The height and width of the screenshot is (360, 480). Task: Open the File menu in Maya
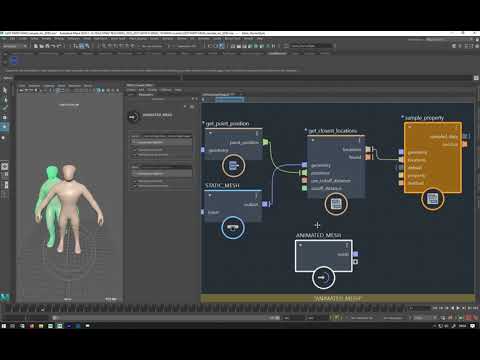(x=4, y=39)
